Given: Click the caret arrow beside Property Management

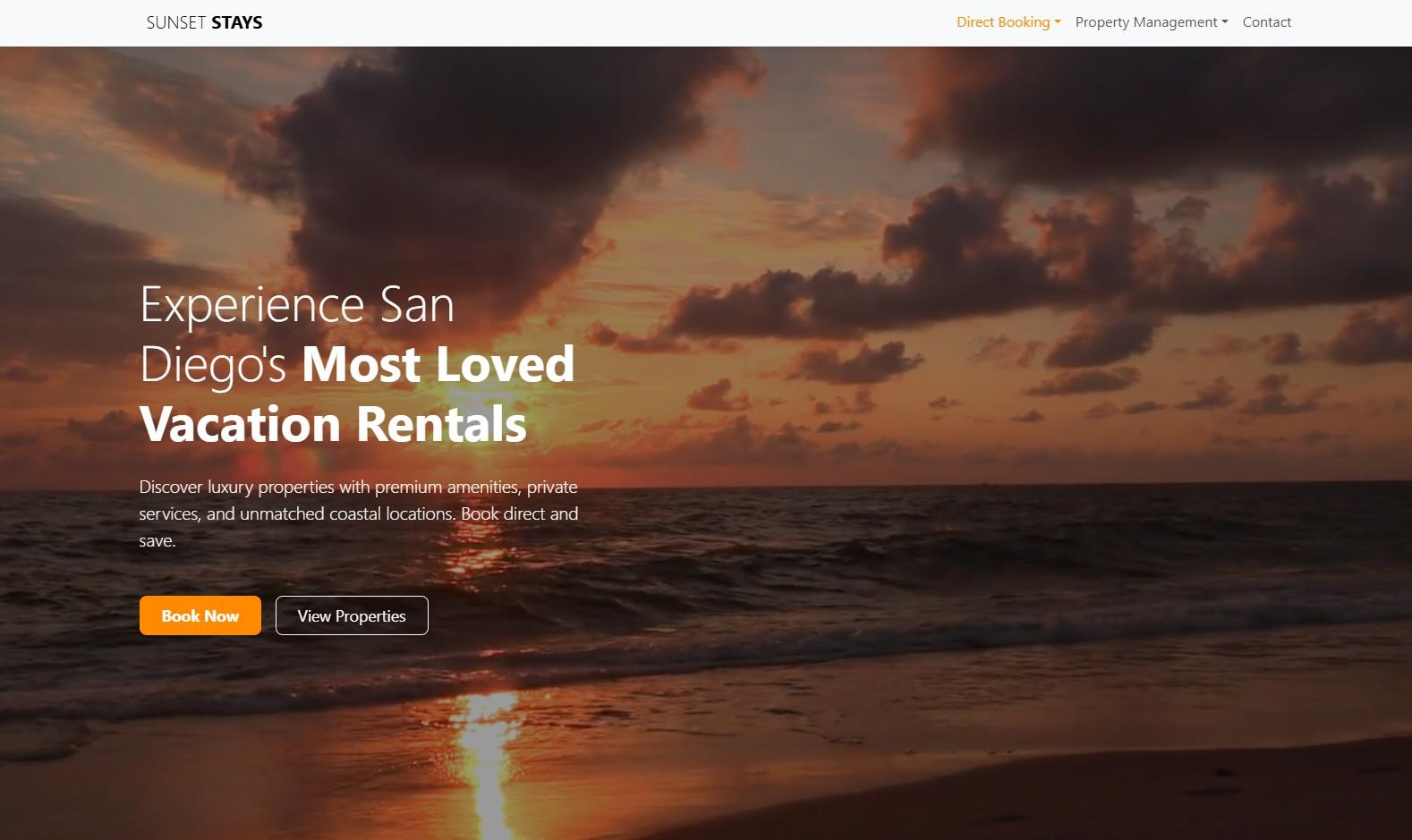Looking at the screenshot, I should 1225,22.
